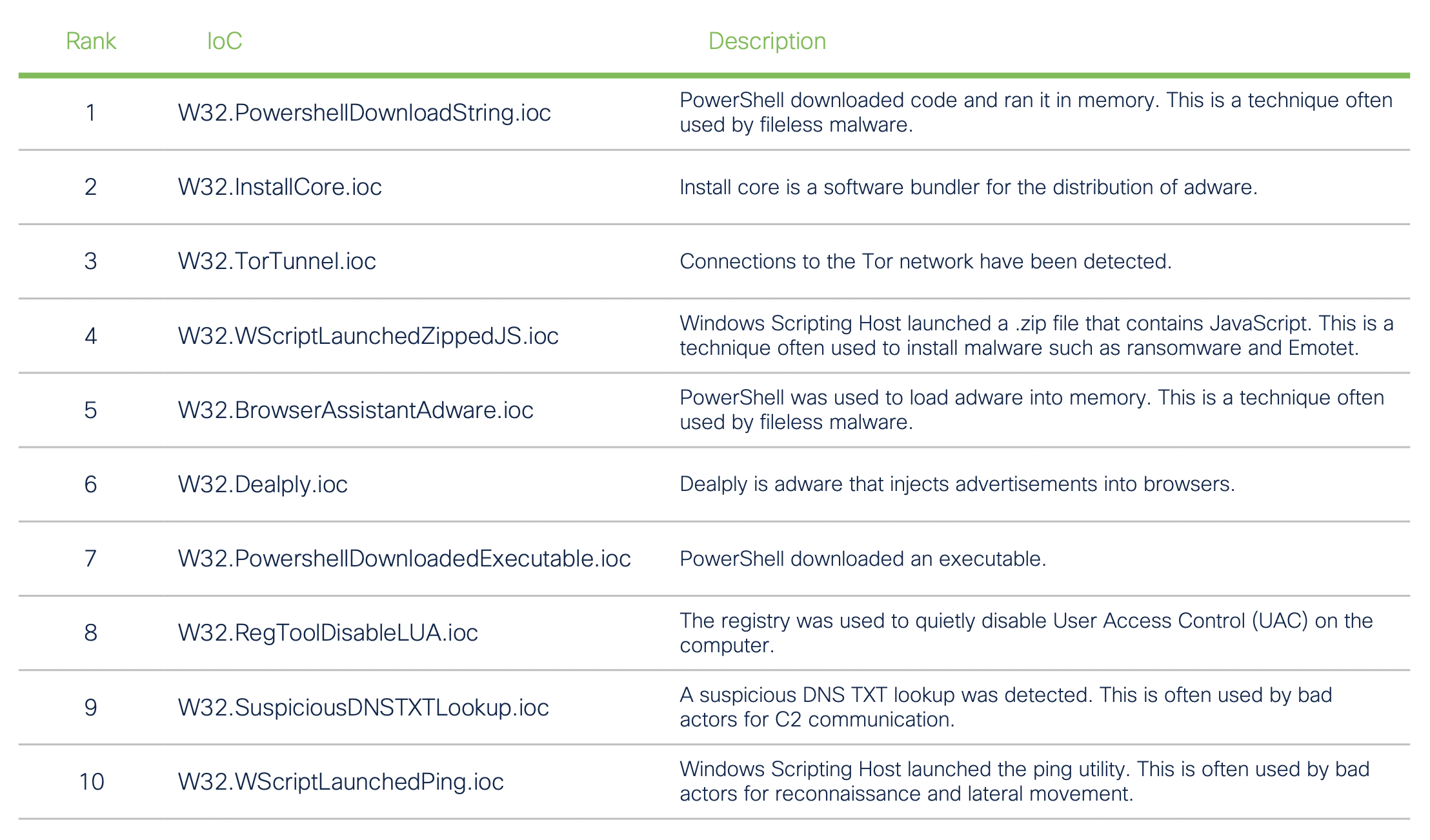Click the IoC column header
The height and width of the screenshot is (840, 1430).
pyautogui.click(x=224, y=41)
